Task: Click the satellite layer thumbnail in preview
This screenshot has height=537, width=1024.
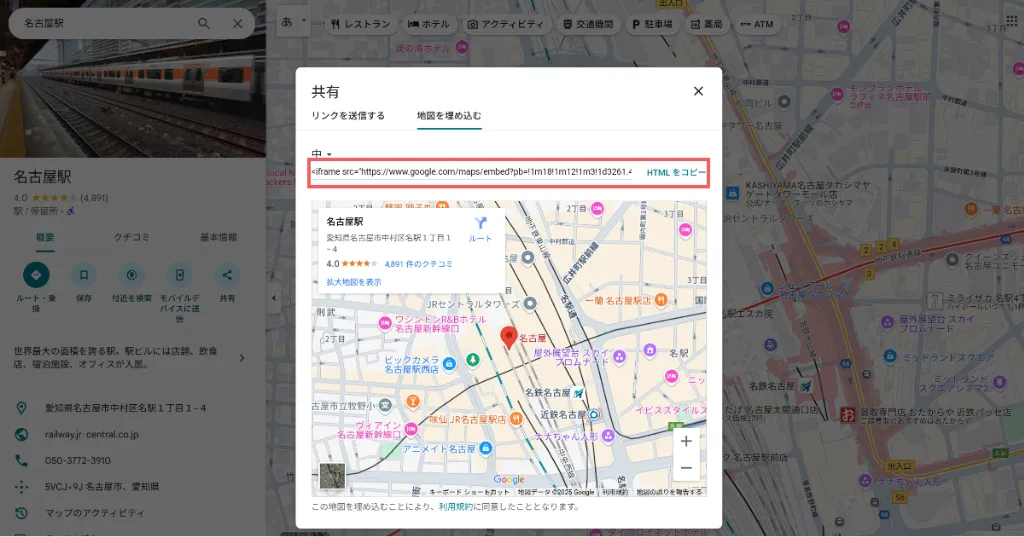Action: click(x=332, y=476)
